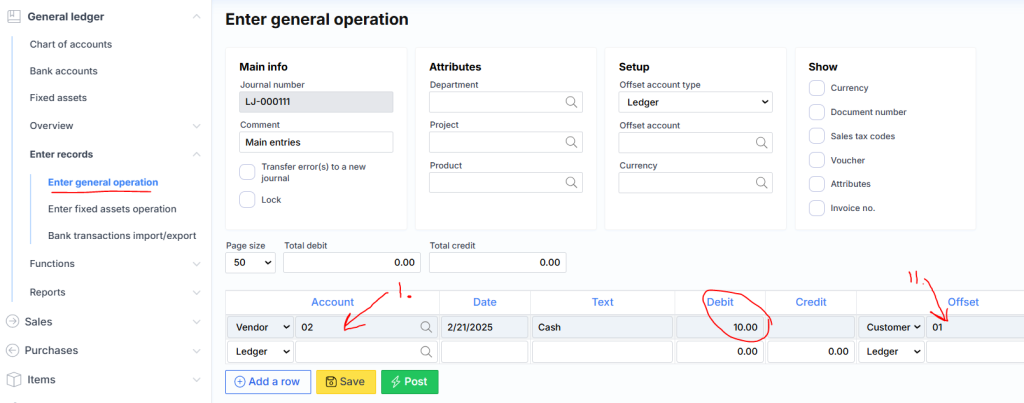Click the yellow Save button
The width and height of the screenshot is (1024, 403).
345,381
